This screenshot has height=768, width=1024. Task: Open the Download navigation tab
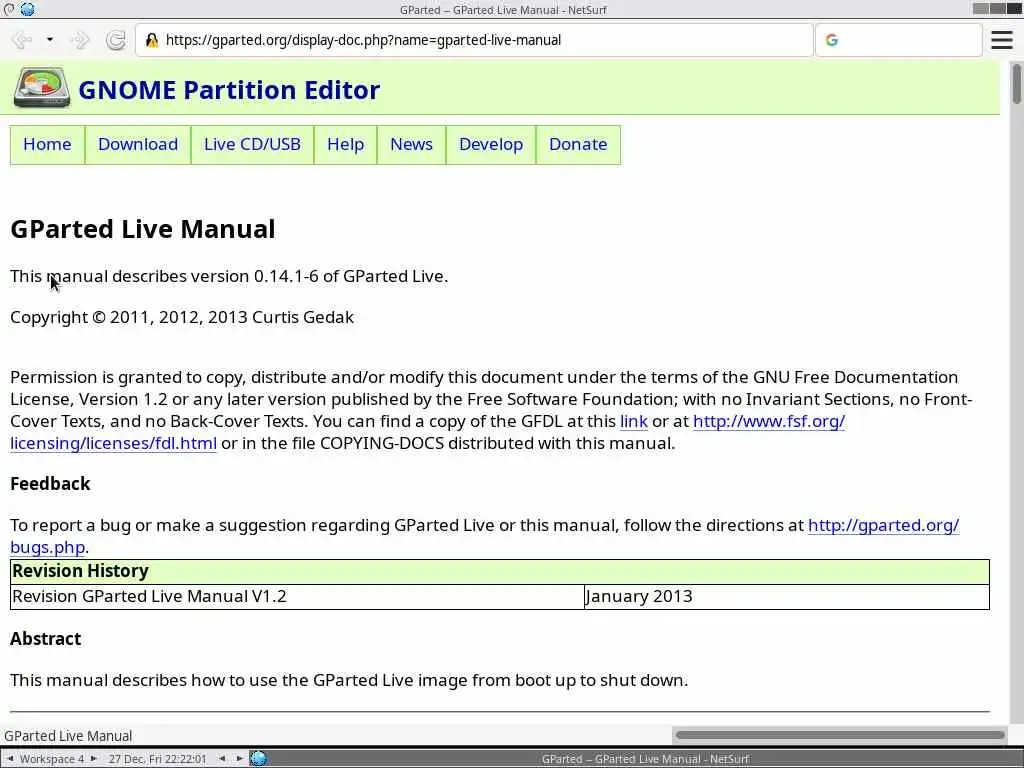[x=138, y=144]
